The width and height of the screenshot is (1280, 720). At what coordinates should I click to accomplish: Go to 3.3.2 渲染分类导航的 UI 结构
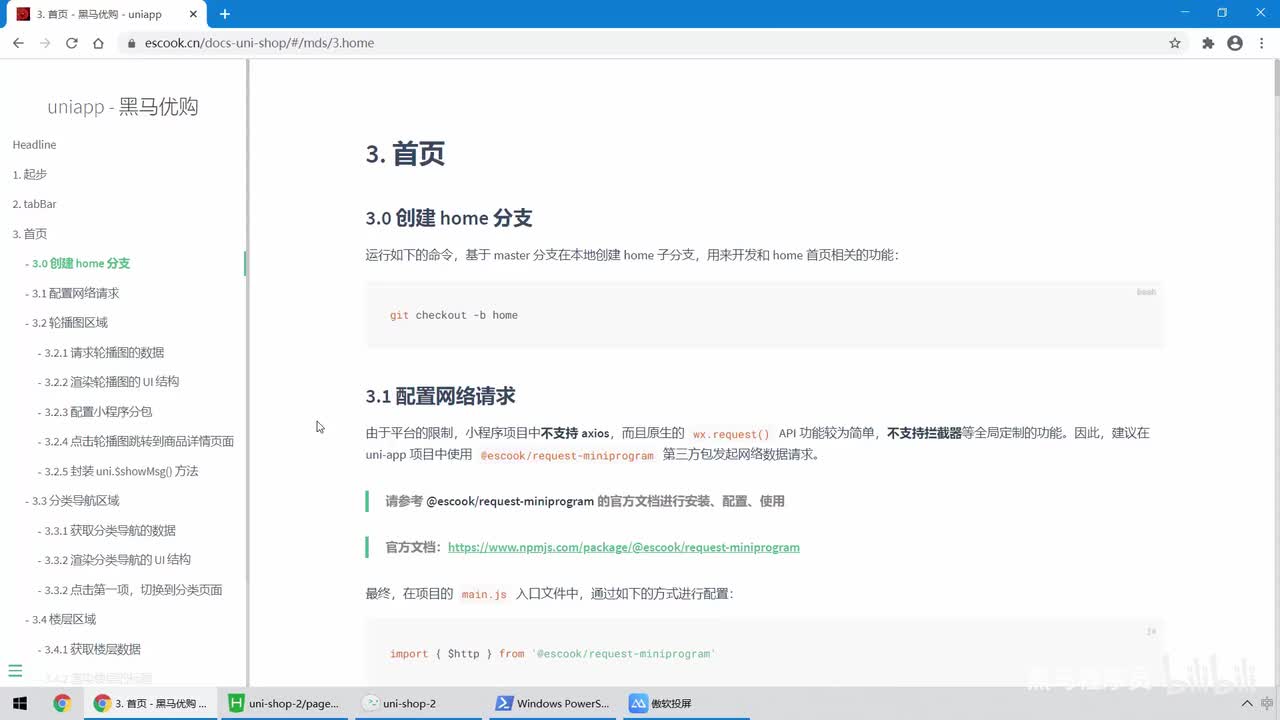(x=117, y=560)
